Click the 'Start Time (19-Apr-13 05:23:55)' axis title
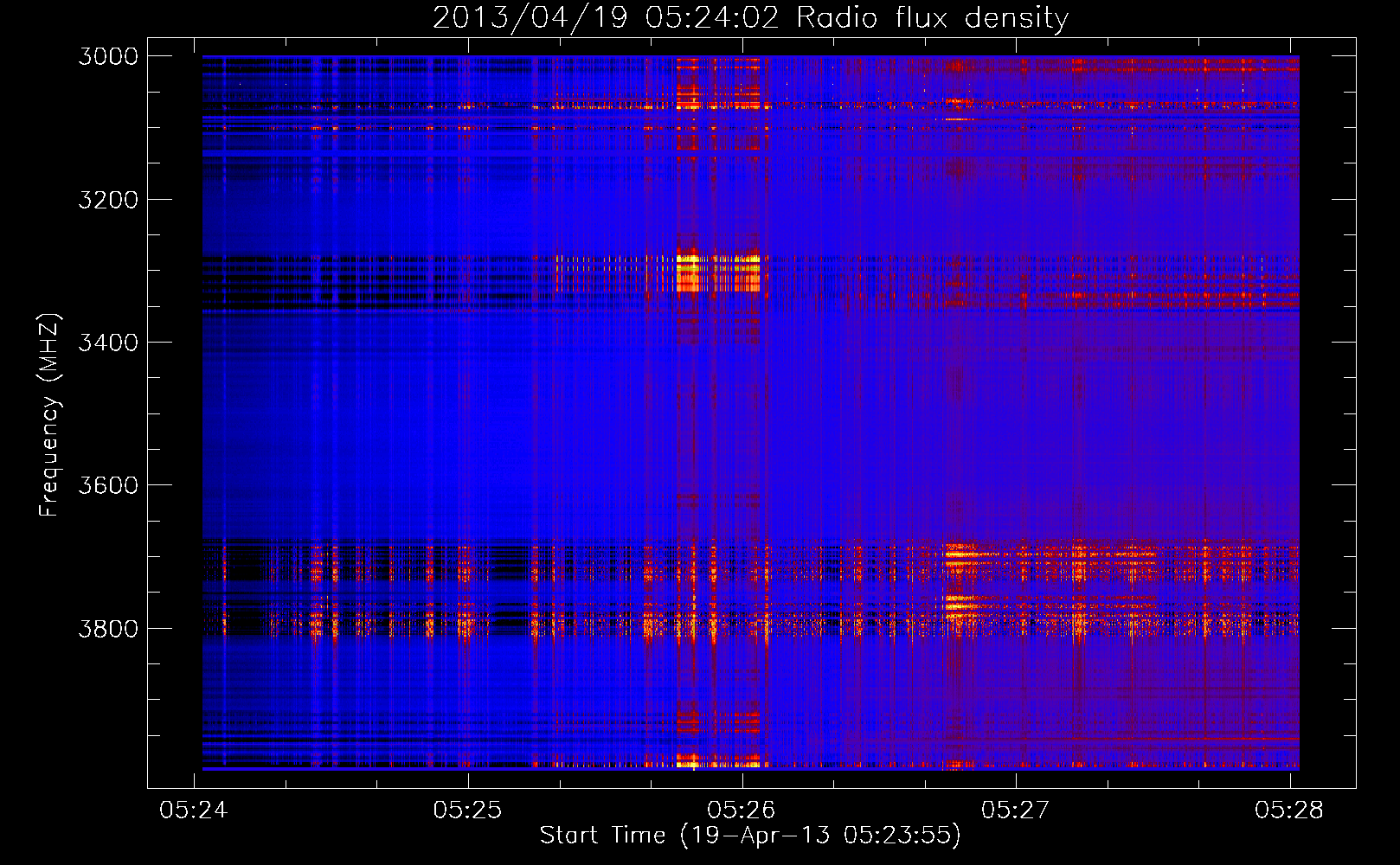This screenshot has width=1400, height=865. (x=750, y=836)
